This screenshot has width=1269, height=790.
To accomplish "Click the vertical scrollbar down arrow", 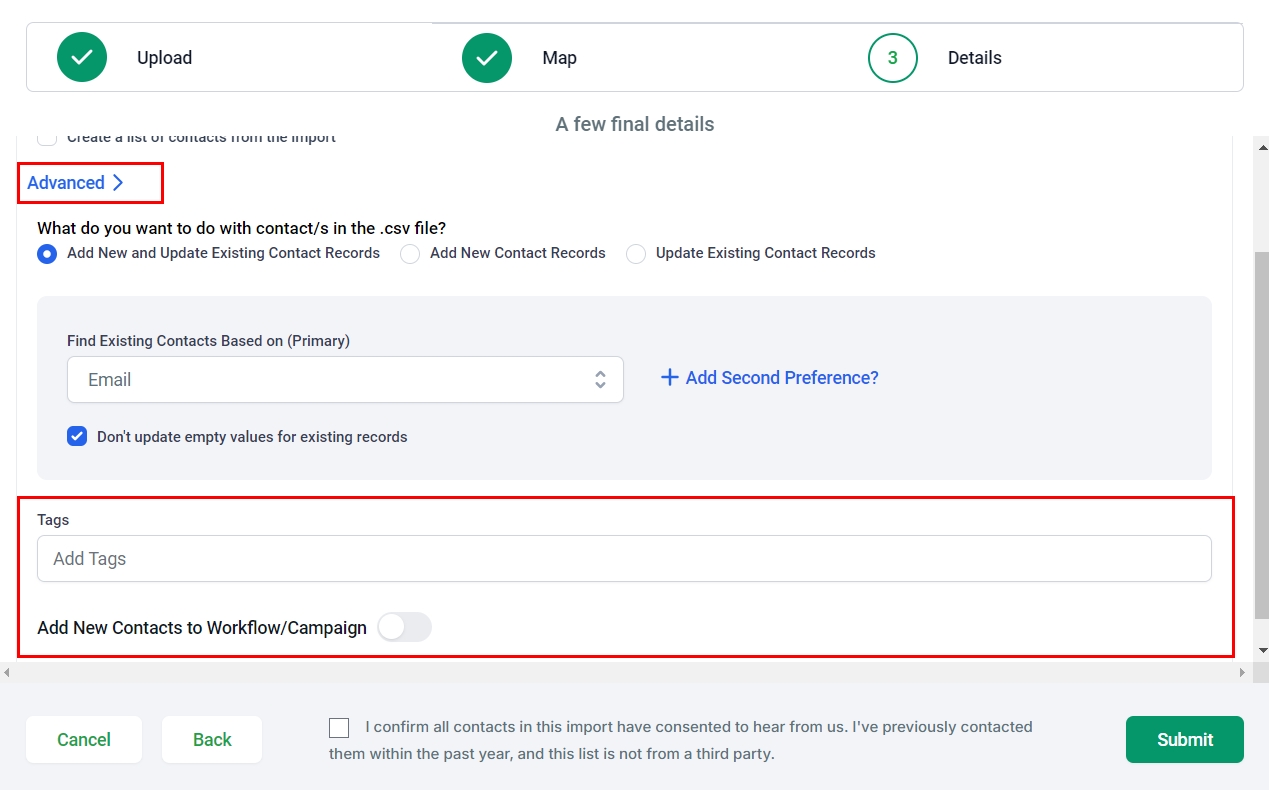I will (1261, 651).
